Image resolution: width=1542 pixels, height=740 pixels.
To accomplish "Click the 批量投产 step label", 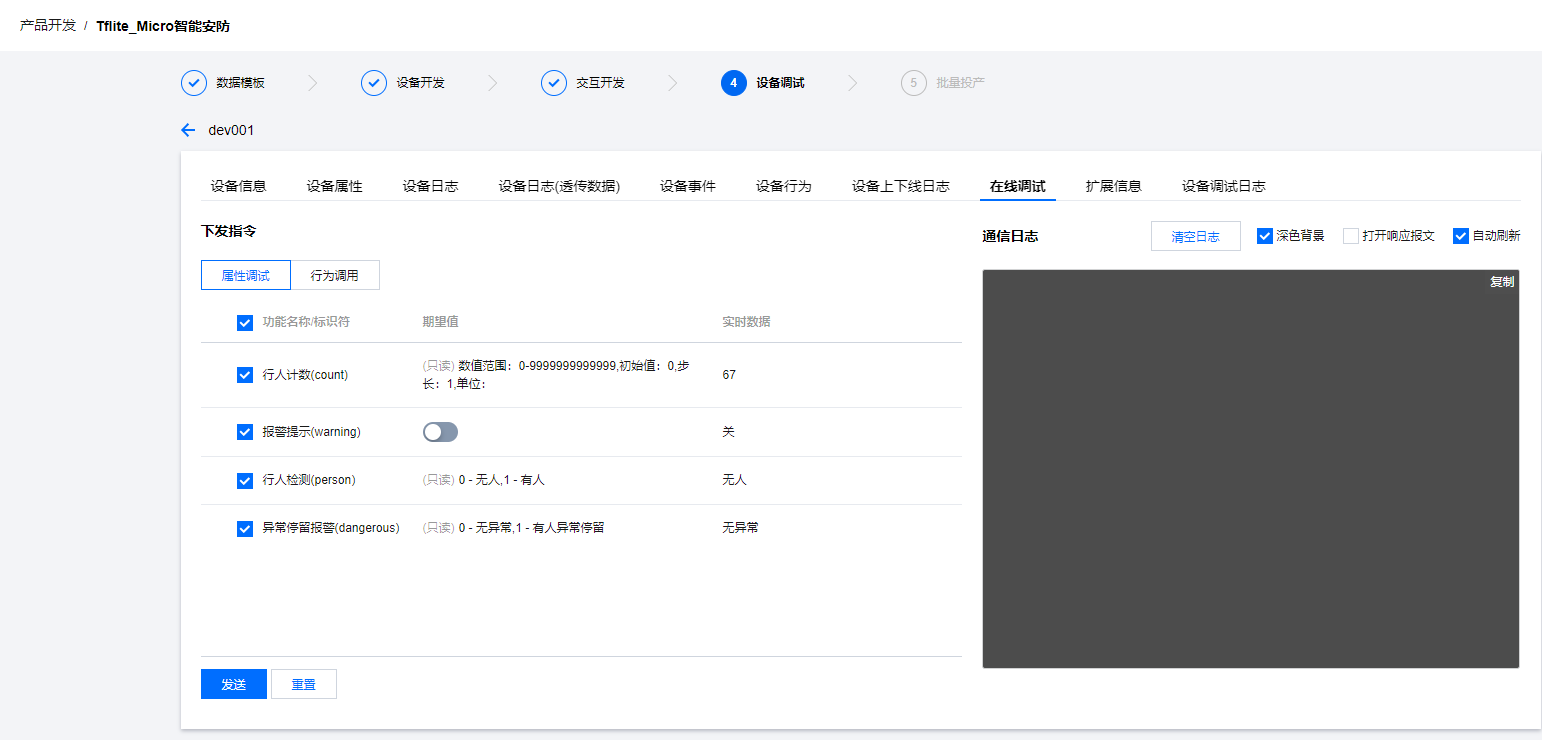I will click(961, 83).
